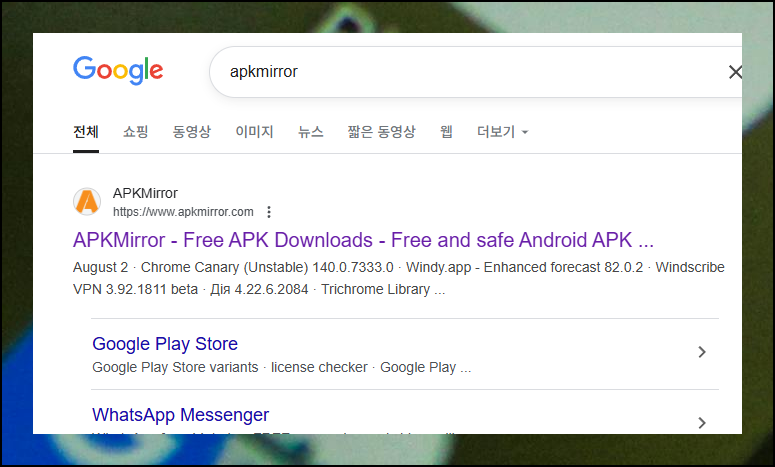Open the WhatsApp Messenger sitelink
Image resolution: width=775 pixels, height=467 pixels.
[181, 415]
